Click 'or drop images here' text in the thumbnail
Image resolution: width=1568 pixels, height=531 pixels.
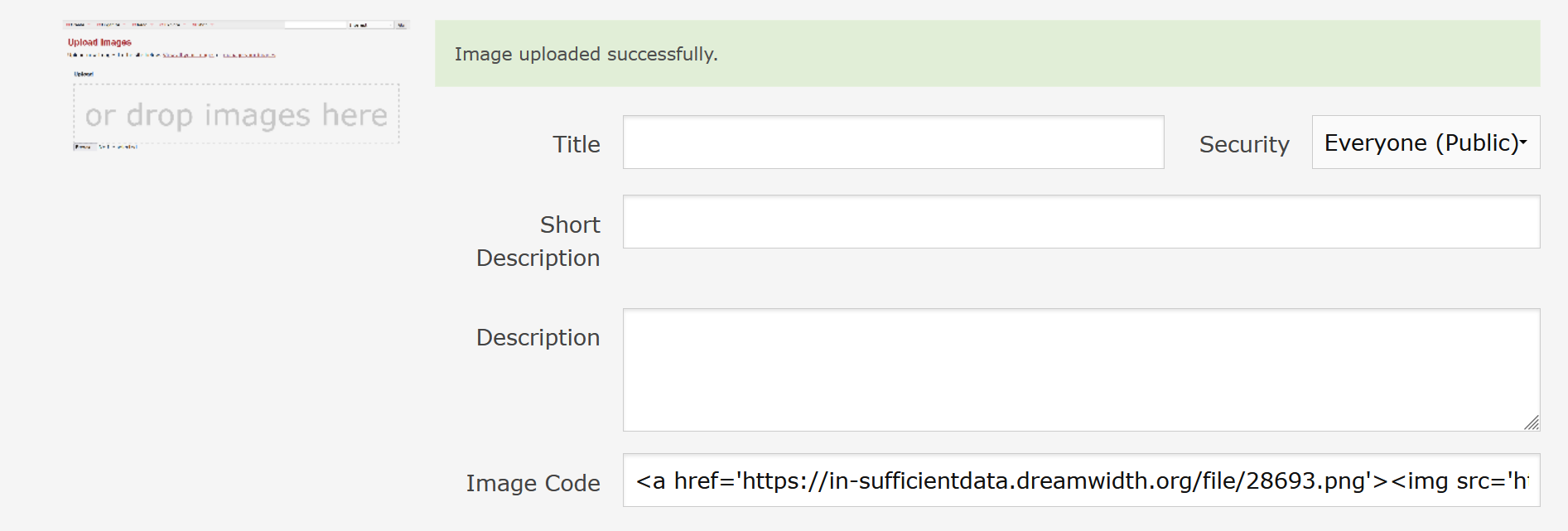click(236, 114)
